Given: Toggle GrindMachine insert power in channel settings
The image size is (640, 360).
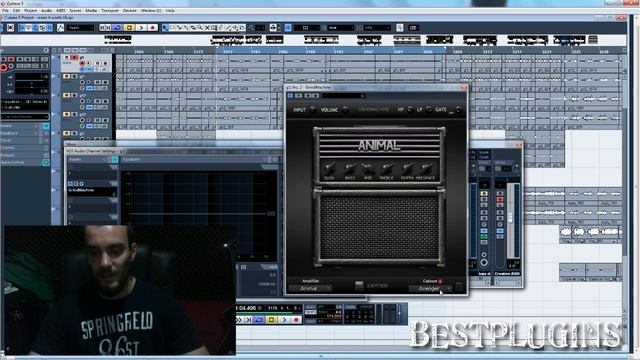Looking at the screenshot, I should 70,184.
